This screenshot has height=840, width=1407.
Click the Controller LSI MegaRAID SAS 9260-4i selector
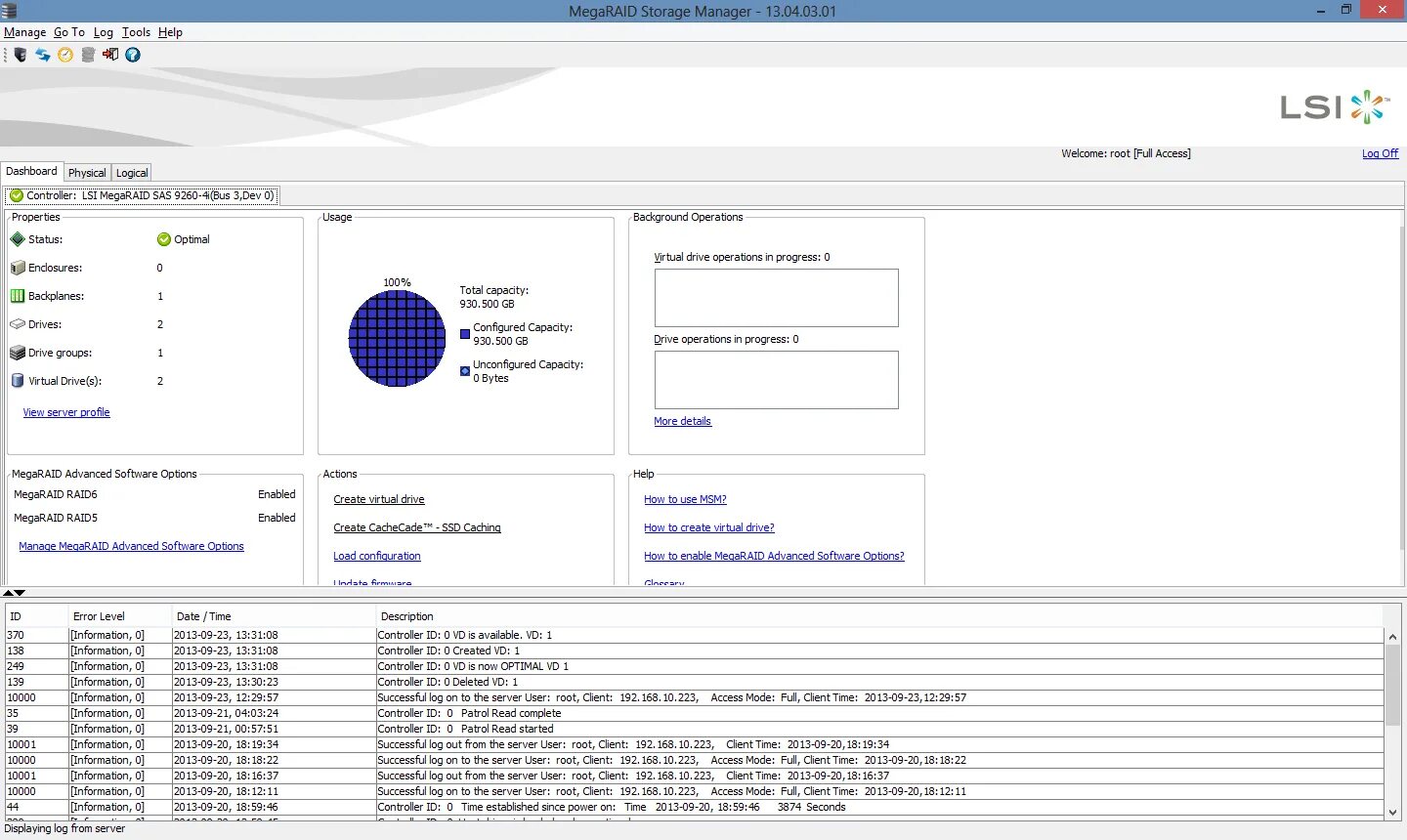click(143, 195)
